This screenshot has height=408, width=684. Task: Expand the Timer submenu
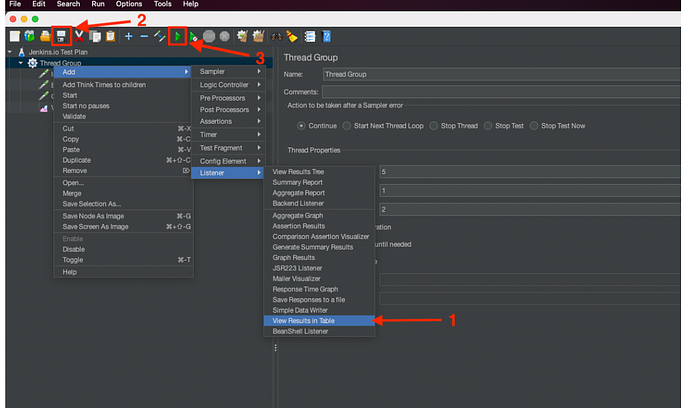click(x=227, y=135)
